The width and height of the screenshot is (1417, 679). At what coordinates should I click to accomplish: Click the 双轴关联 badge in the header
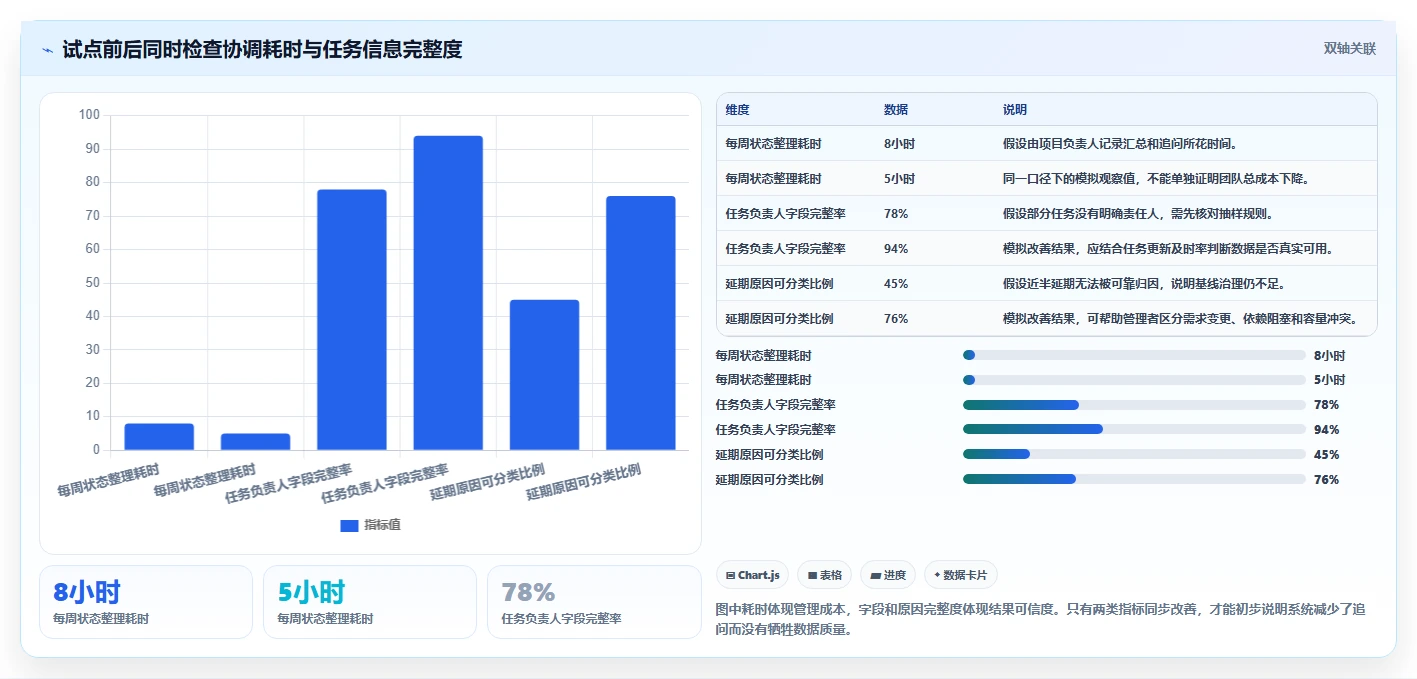point(1350,49)
